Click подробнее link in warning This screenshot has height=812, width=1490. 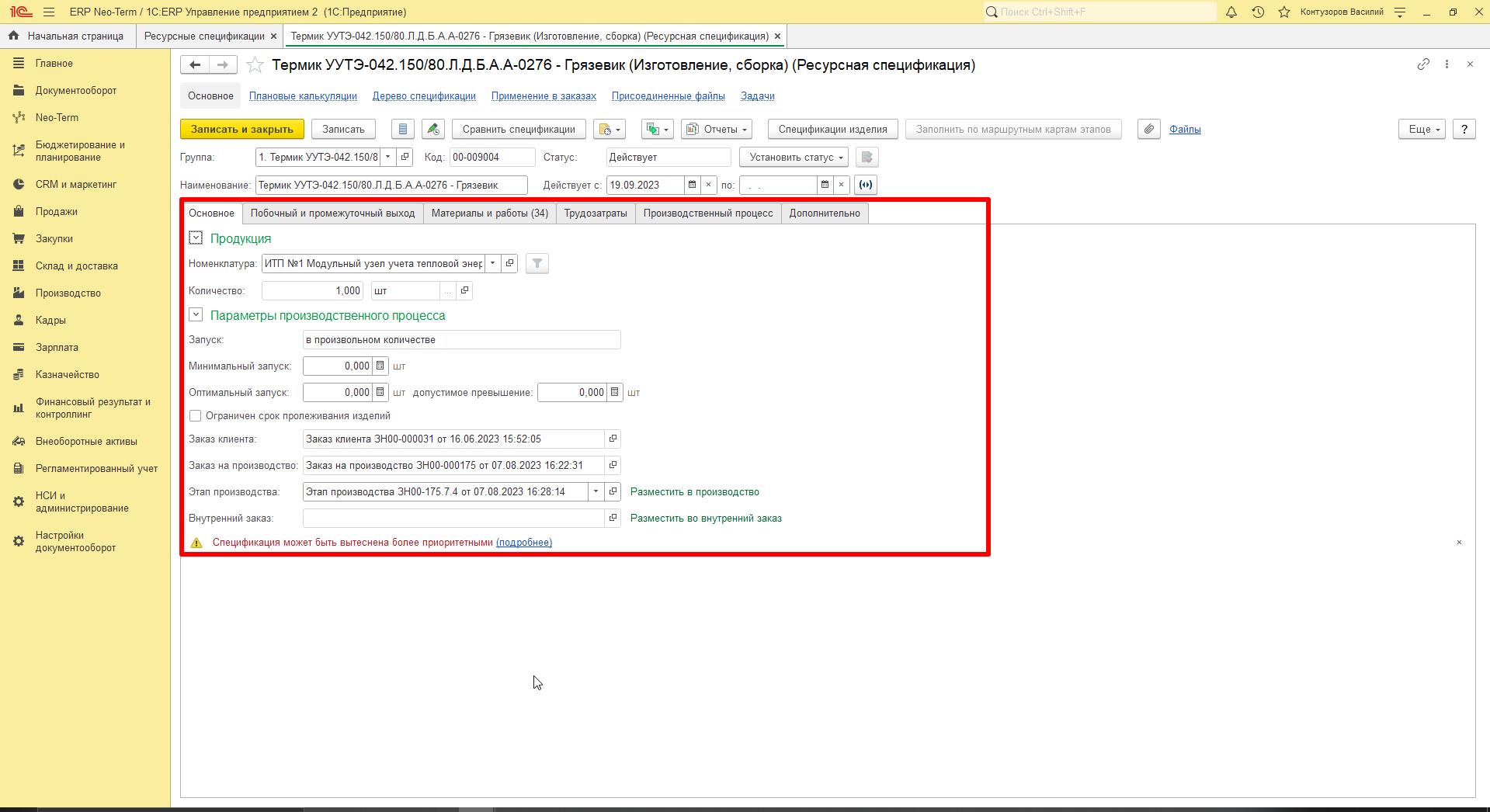(524, 543)
